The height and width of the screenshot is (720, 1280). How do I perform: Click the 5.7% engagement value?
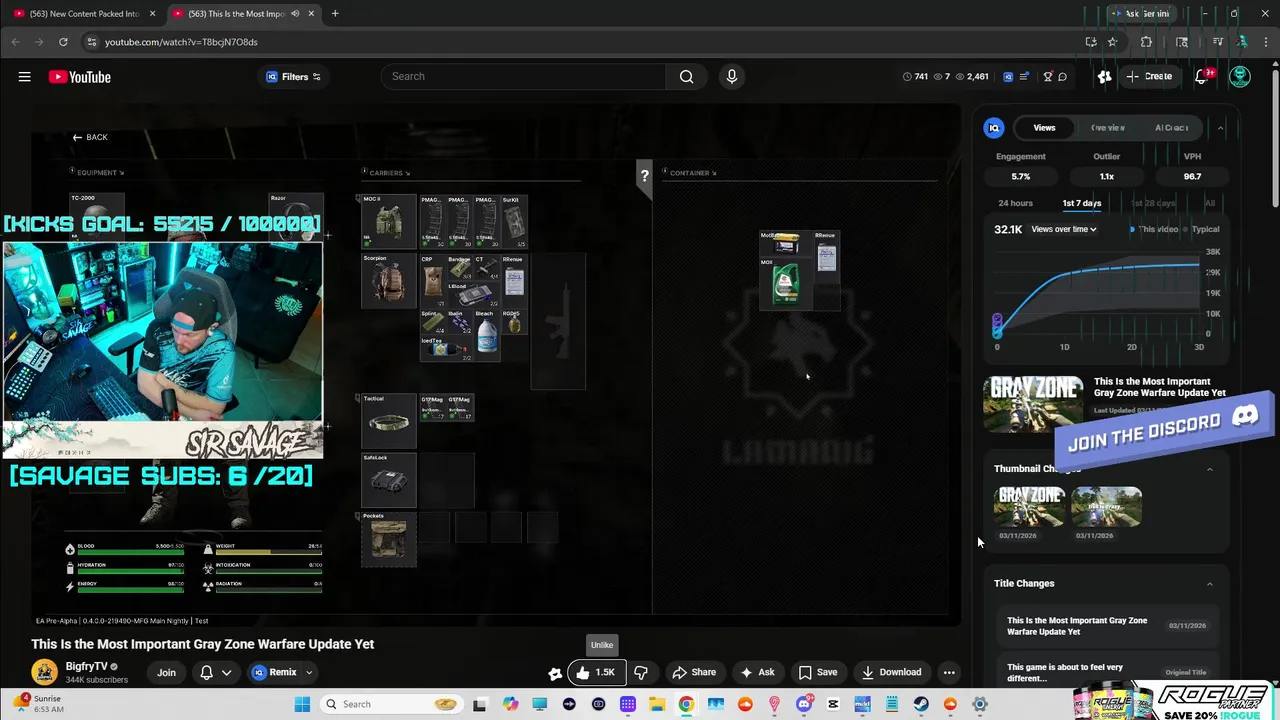pos(1020,177)
